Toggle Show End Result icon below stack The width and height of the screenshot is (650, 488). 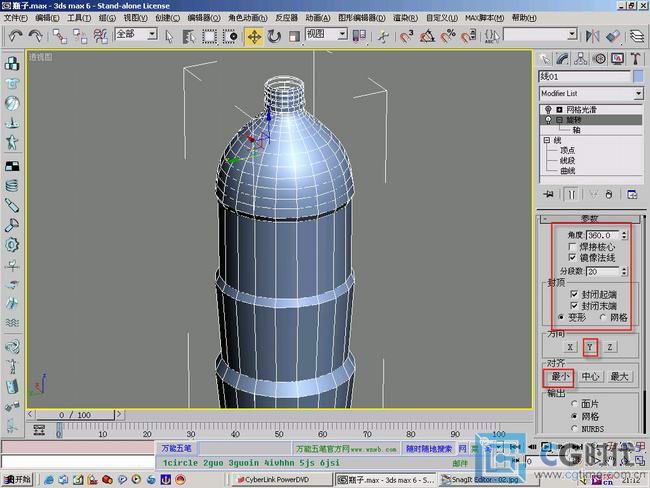(x=572, y=194)
